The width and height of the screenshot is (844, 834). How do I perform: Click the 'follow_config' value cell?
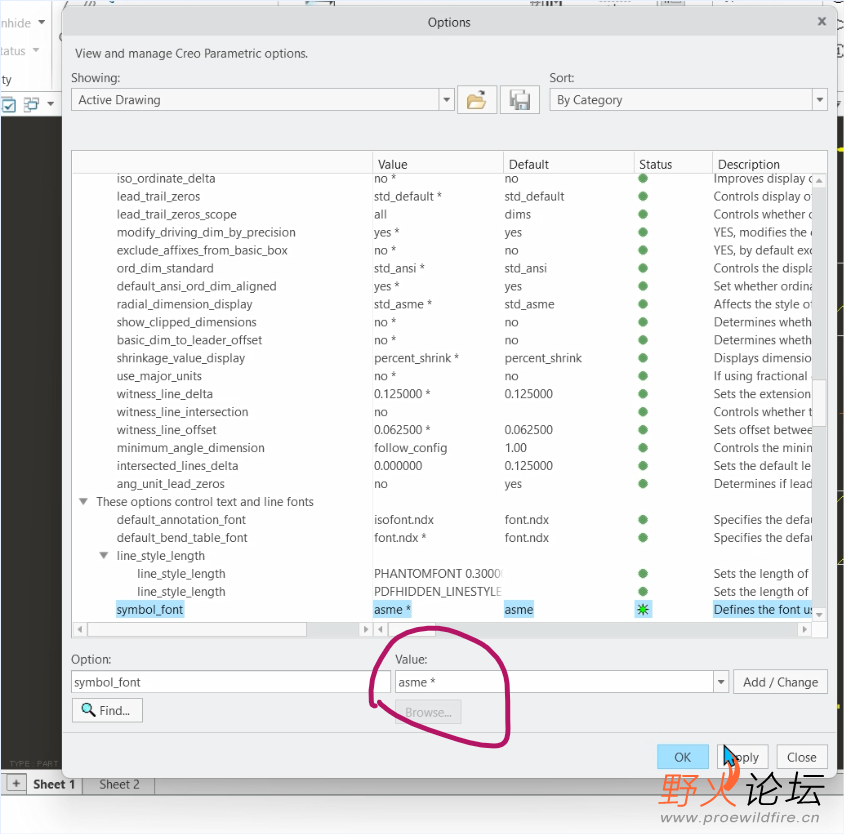coord(410,447)
